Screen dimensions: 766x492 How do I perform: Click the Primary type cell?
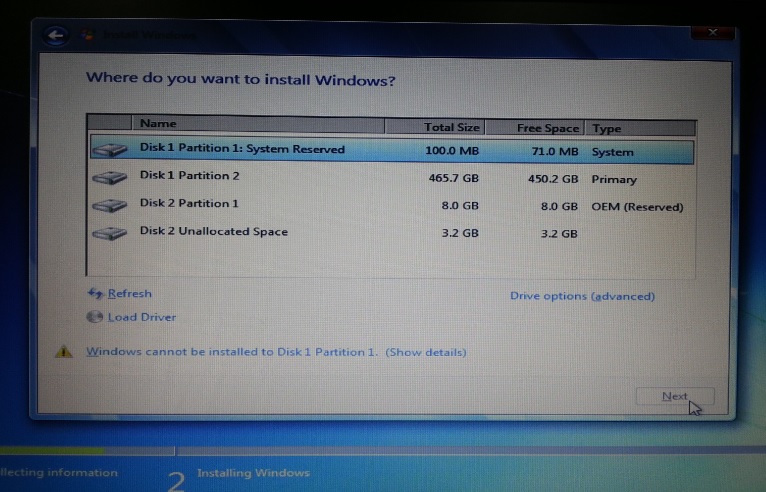[x=614, y=179]
